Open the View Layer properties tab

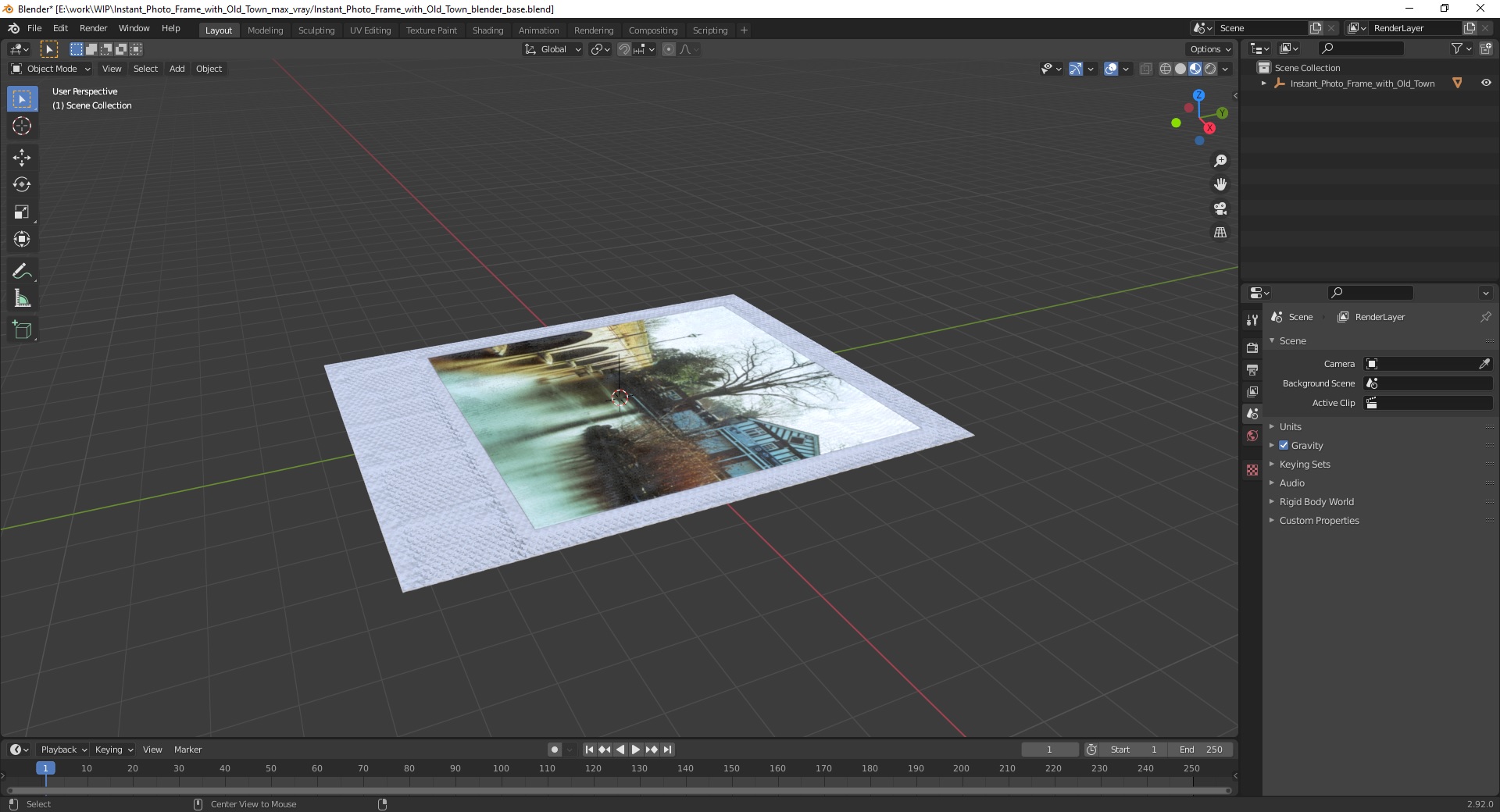tap(1252, 391)
